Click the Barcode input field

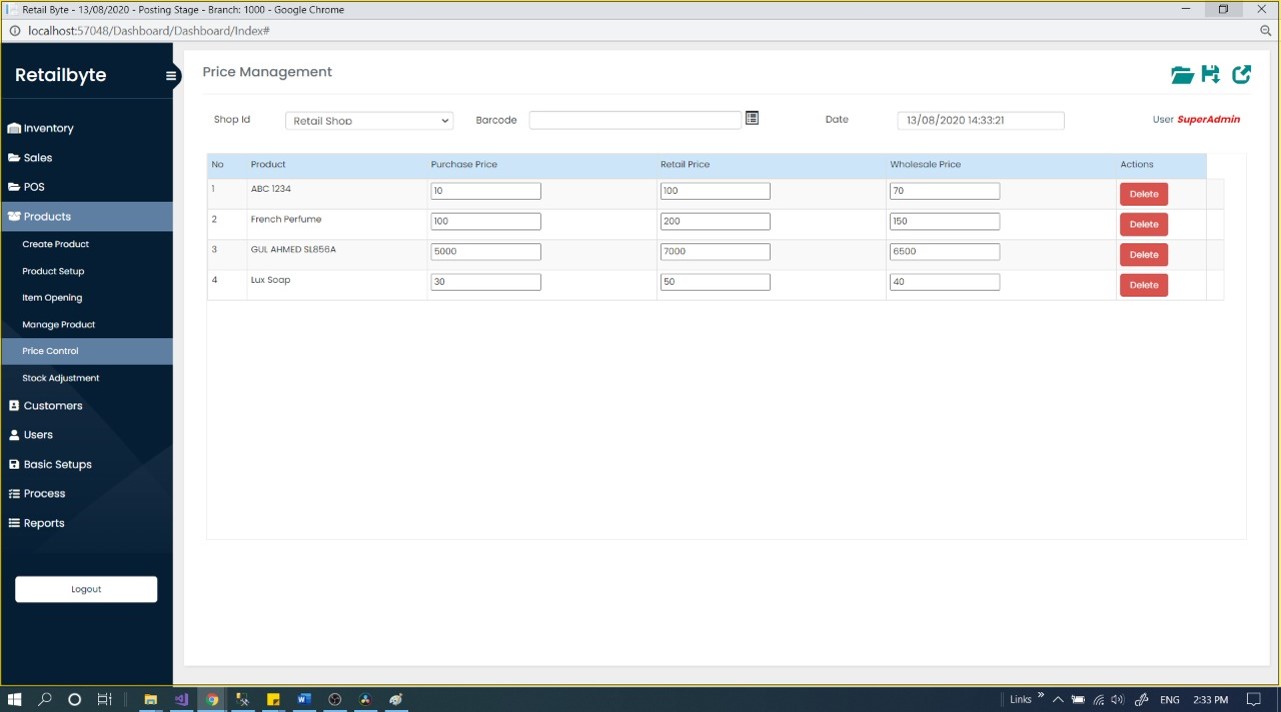pos(635,120)
